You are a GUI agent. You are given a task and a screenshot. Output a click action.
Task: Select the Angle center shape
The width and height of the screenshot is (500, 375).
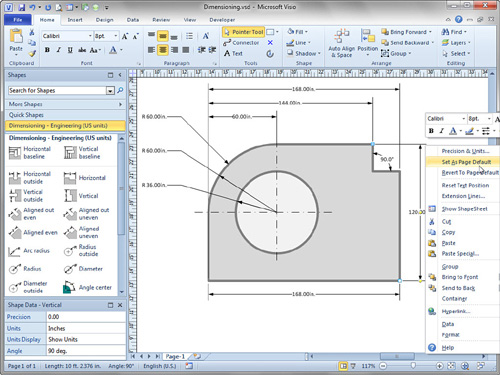point(88,287)
